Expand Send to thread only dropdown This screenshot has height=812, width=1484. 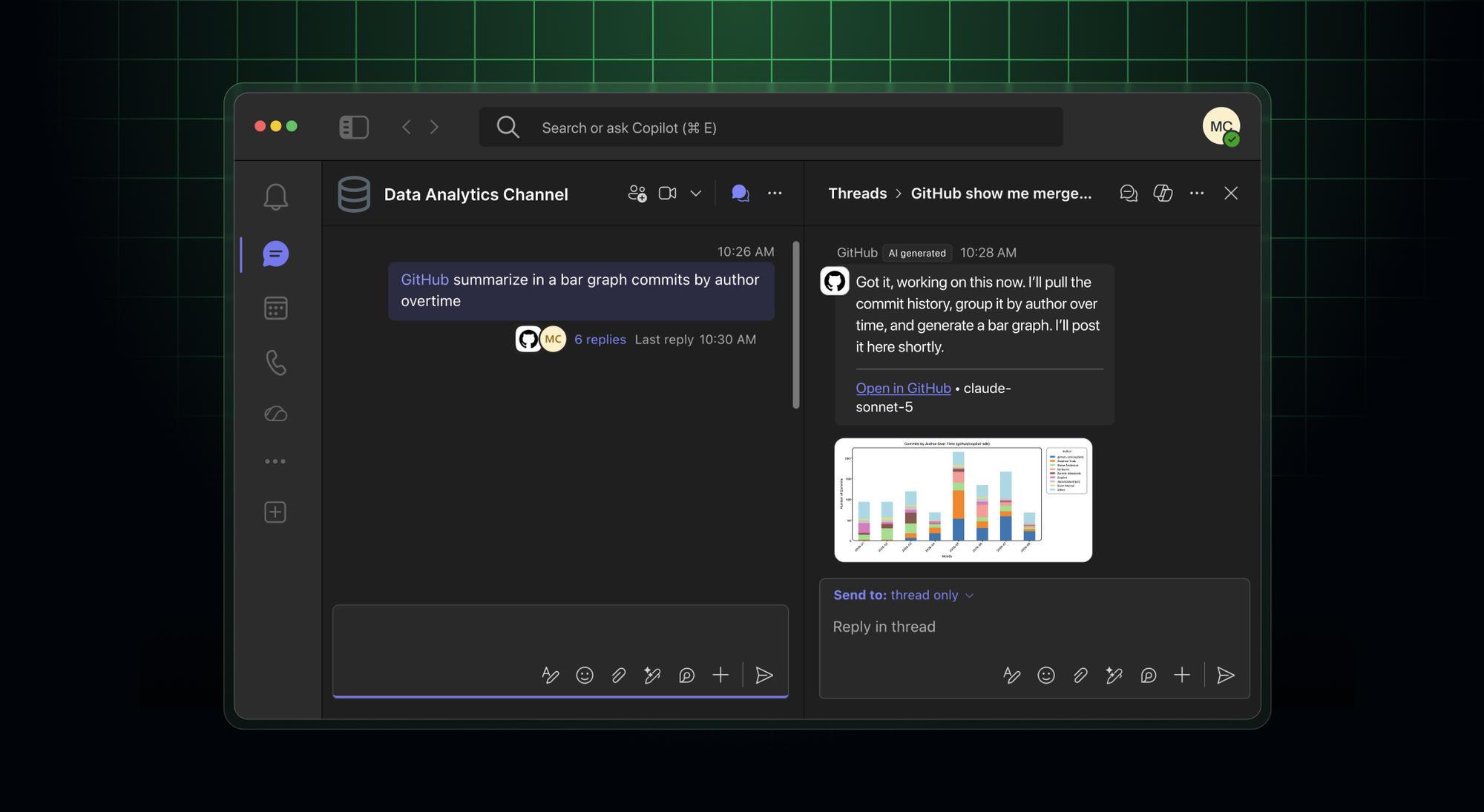click(x=903, y=595)
